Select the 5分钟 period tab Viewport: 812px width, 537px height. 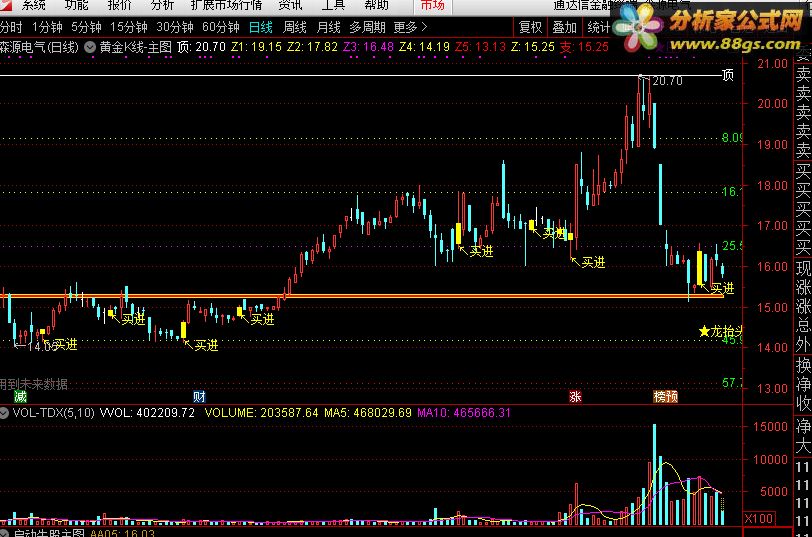click(86, 27)
